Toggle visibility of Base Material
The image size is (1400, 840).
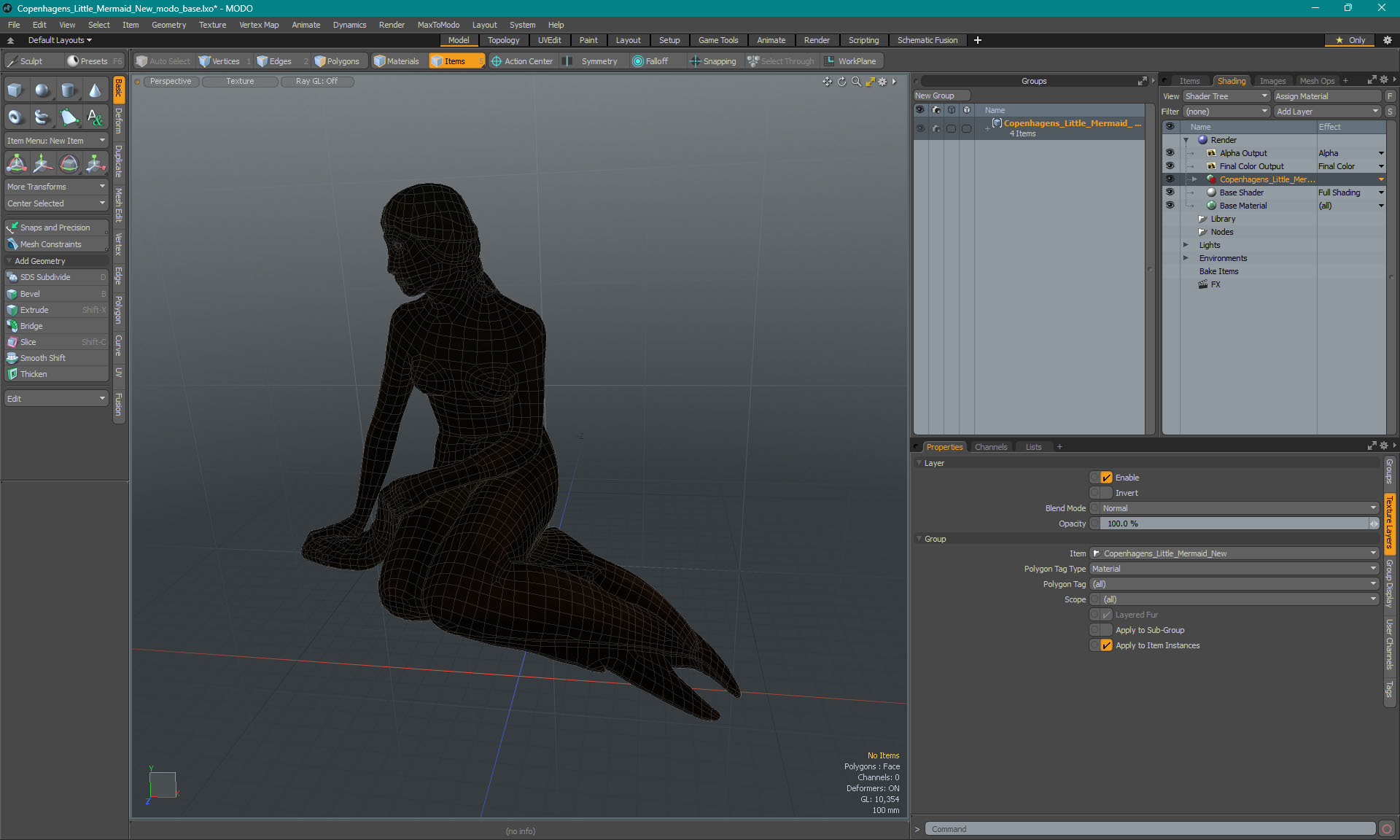(x=1170, y=206)
